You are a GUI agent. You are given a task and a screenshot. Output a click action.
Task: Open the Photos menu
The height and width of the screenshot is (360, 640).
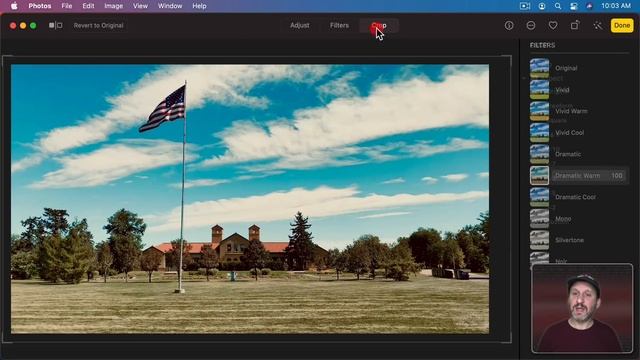[40, 6]
